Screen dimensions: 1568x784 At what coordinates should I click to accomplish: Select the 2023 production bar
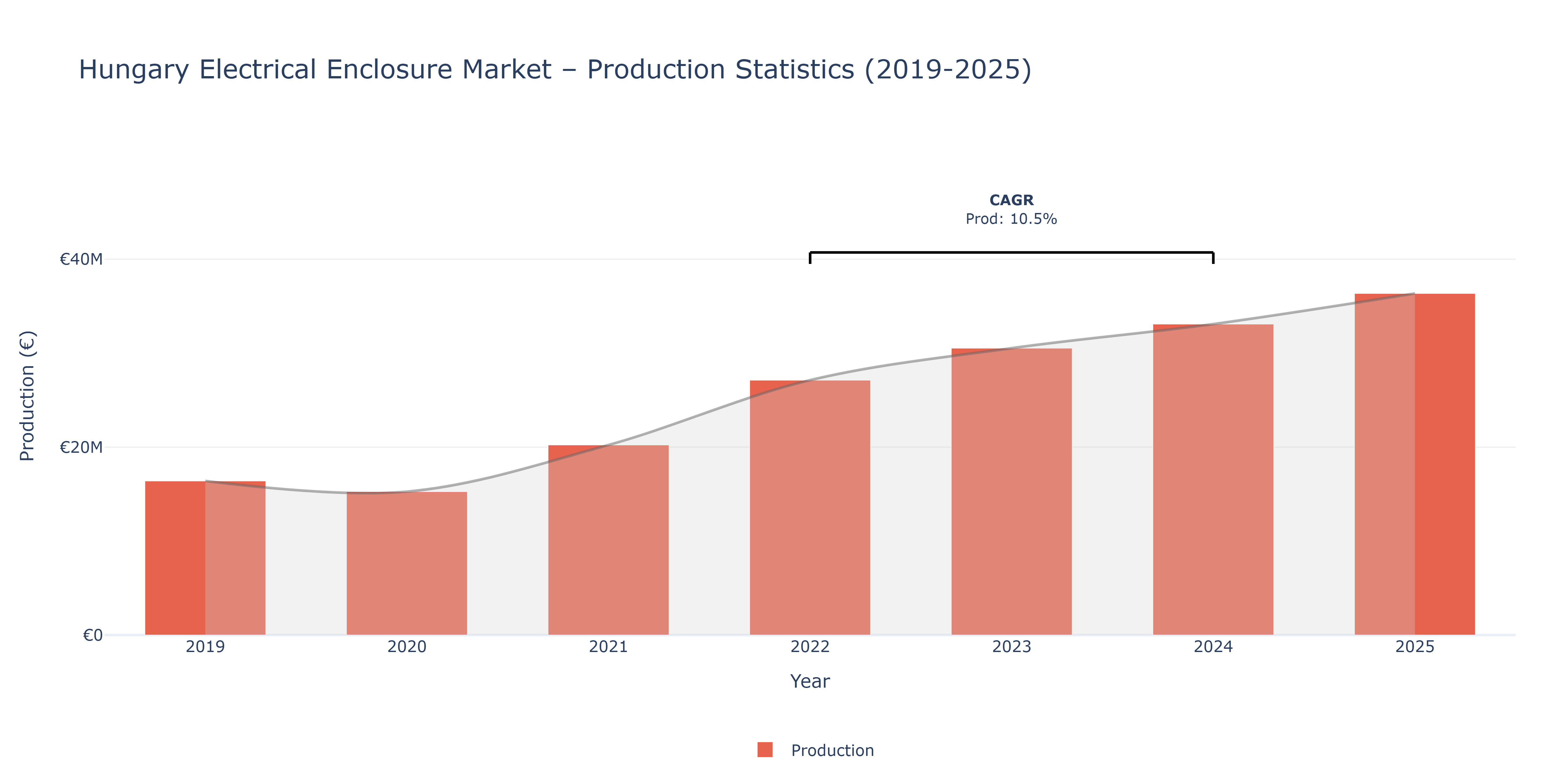pyautogui.click(x=1011, y=492)
